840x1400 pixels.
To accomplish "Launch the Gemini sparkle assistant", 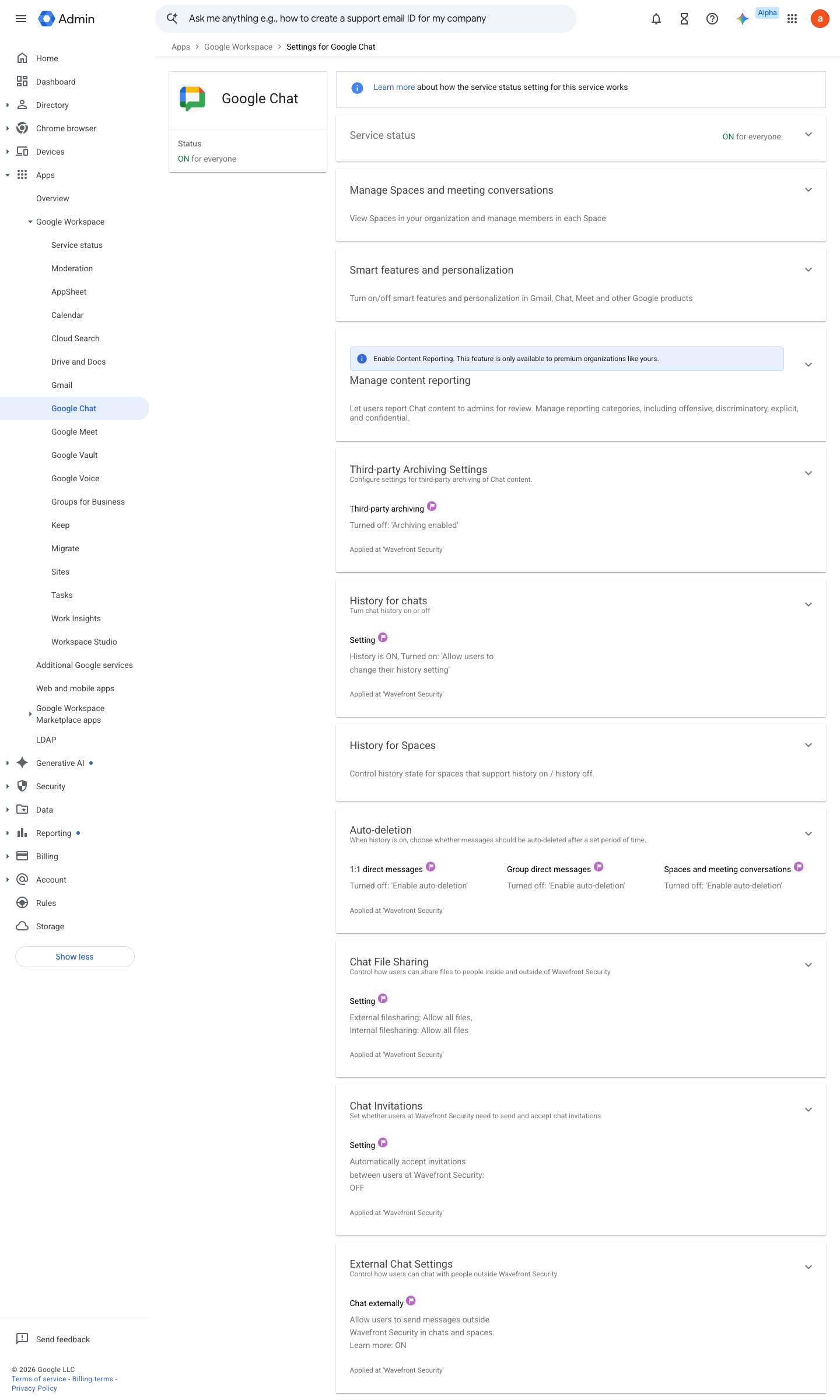I will tap(742, 19).
